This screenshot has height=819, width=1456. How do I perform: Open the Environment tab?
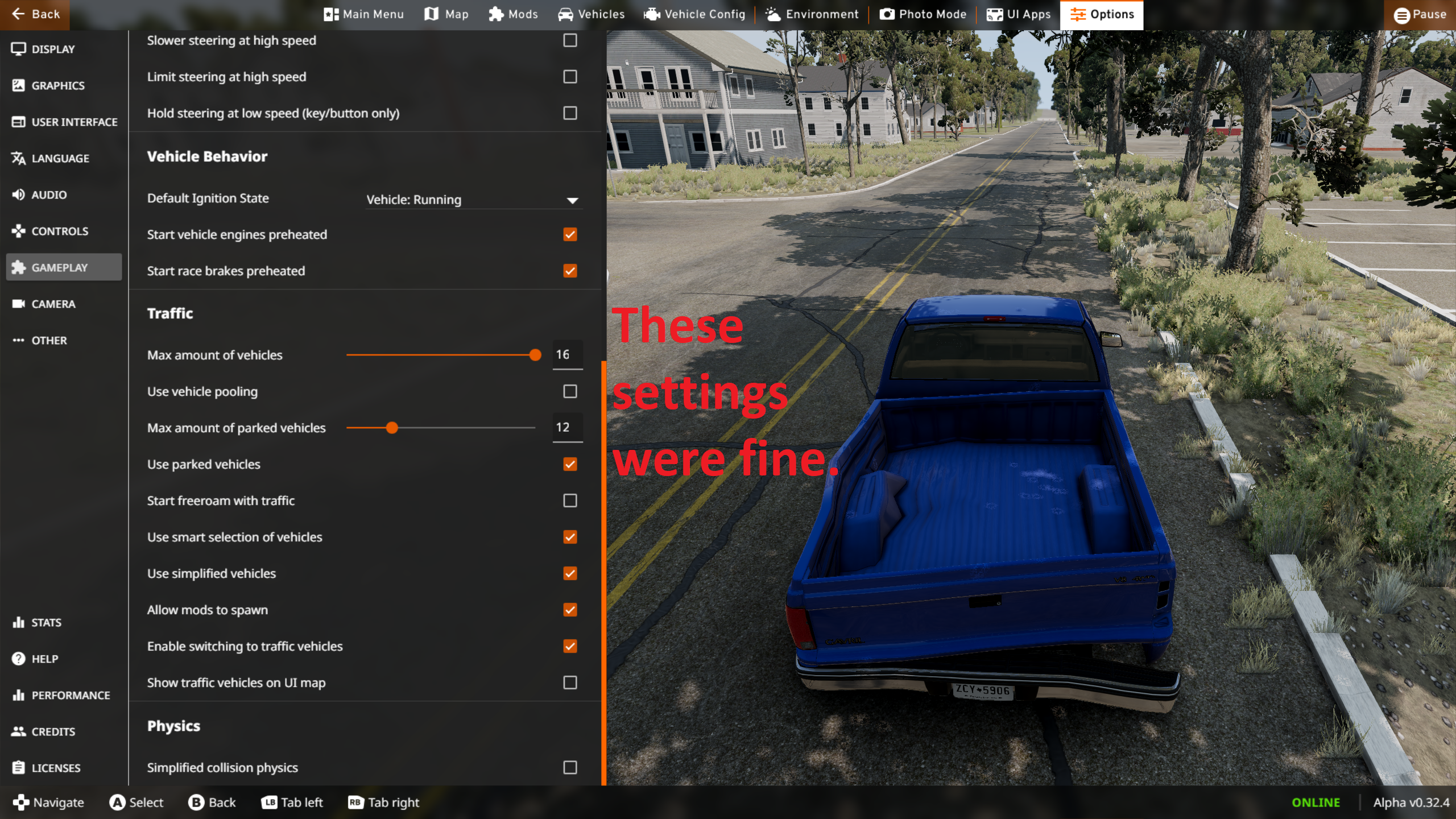812,14
